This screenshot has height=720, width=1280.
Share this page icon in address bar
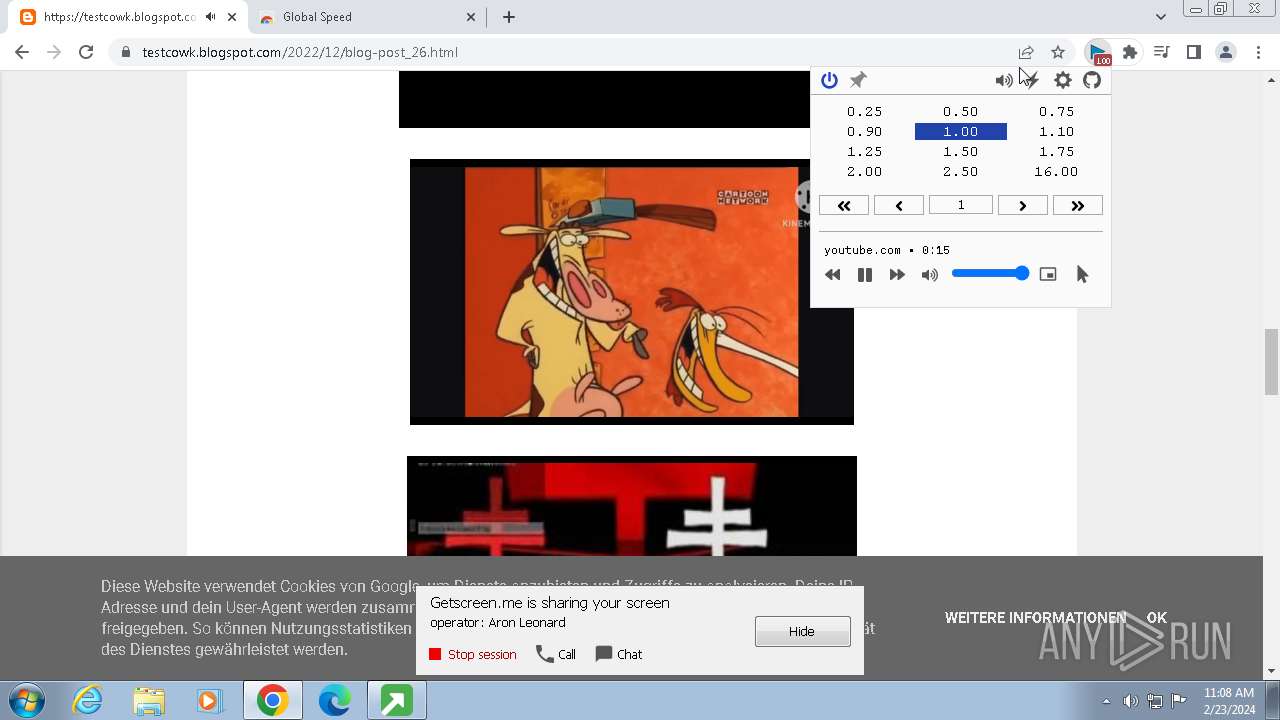(x=1026, y=52)
